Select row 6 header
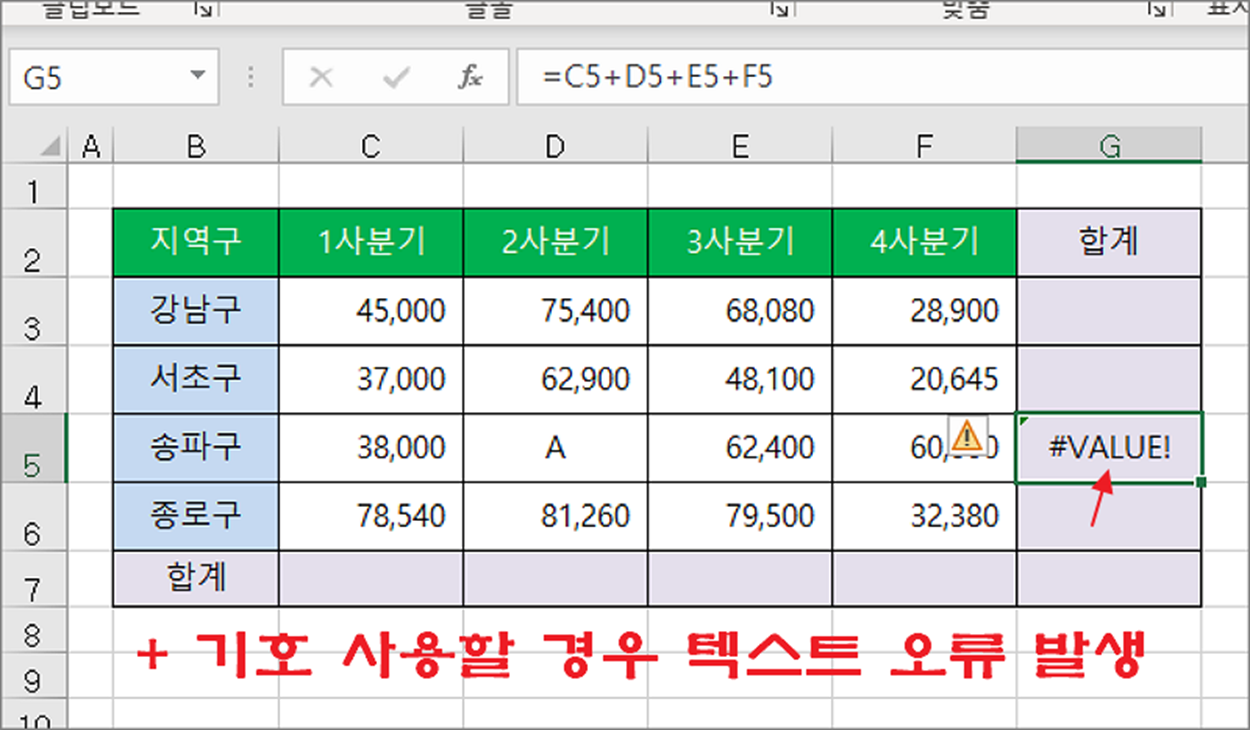Viewport: 1250px width, 730px height. (x=33, y=516)
